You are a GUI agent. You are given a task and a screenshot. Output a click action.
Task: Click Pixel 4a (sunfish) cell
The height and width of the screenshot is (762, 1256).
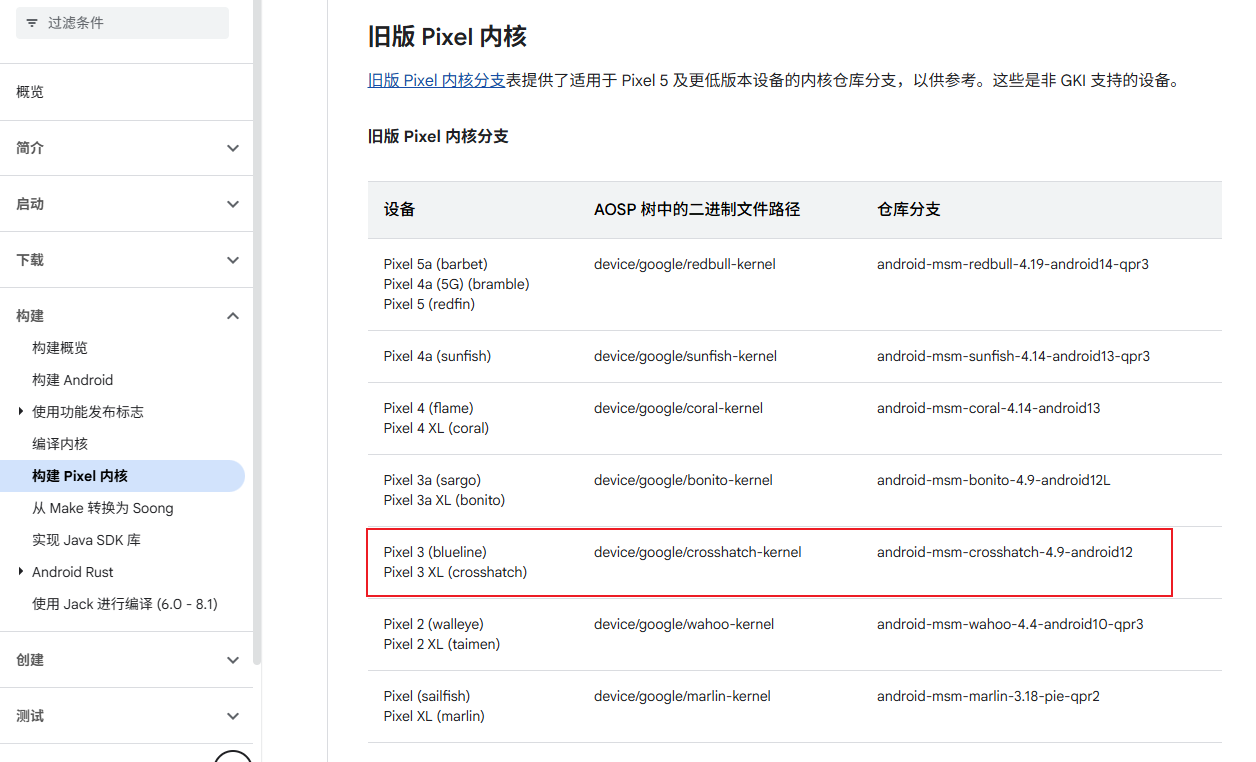437,356
